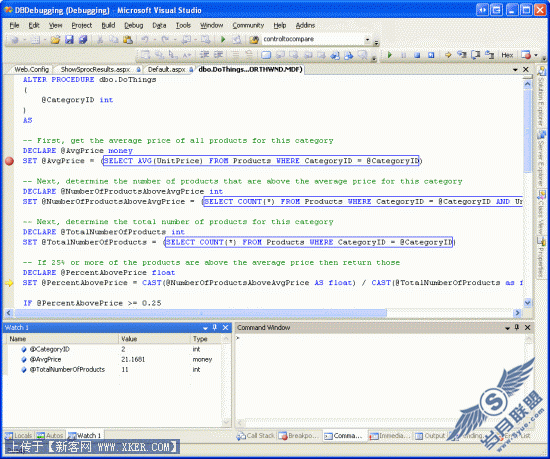Image resolution: width=550 pixels, height=459 pixels.
Task: Open Properties panel from the right sidebar
Action: point(542,257)
